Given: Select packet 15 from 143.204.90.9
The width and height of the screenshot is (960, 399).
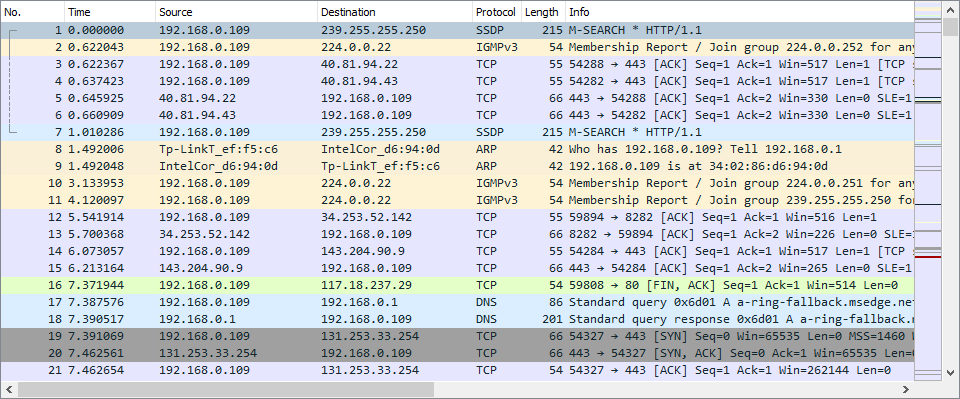Looking at the screenshot, I should coord(457,268).
